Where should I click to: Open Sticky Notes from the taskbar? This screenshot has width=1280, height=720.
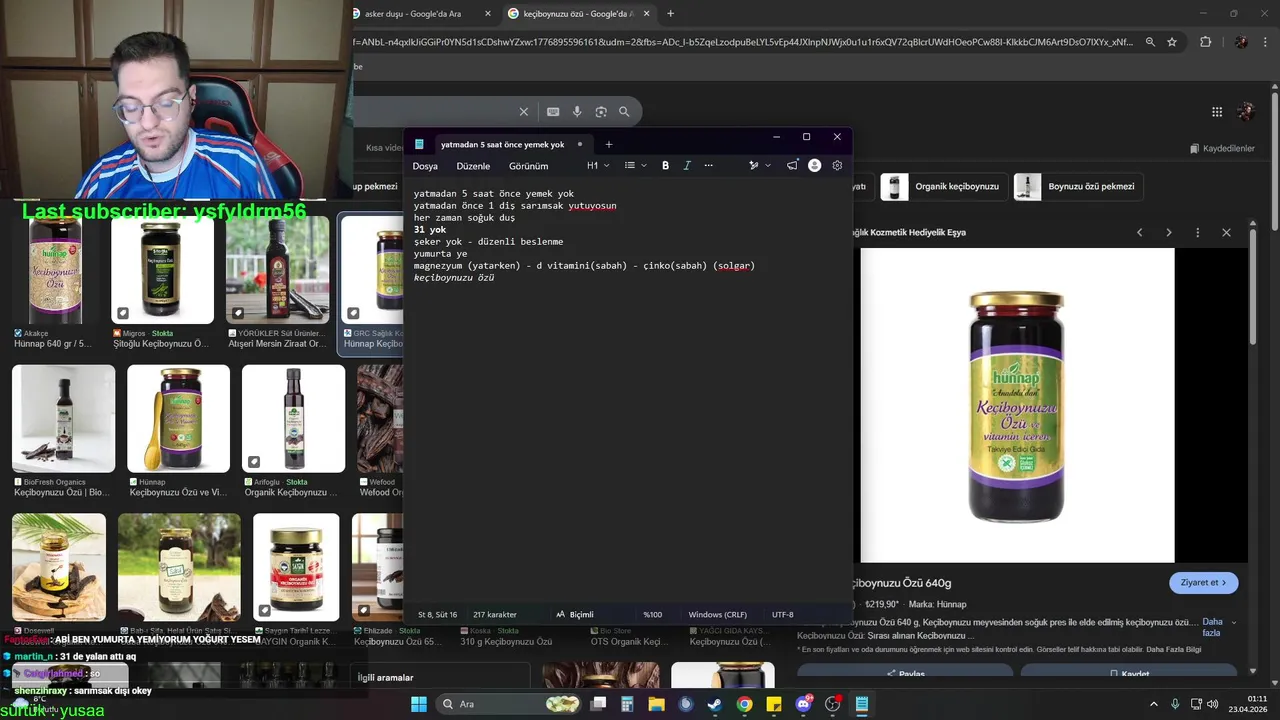774,704
